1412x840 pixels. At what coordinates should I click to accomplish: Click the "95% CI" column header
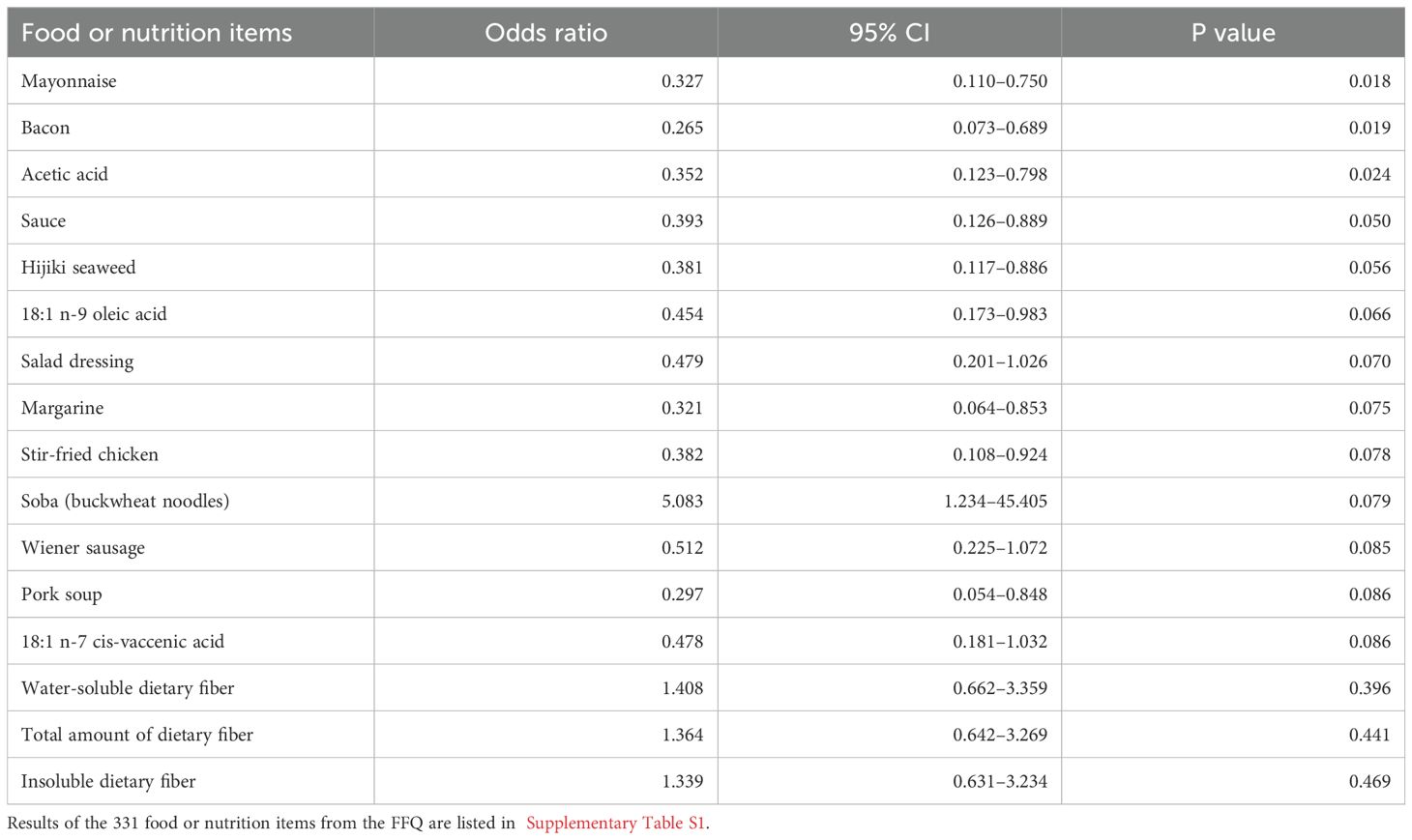tap(889, 33)
